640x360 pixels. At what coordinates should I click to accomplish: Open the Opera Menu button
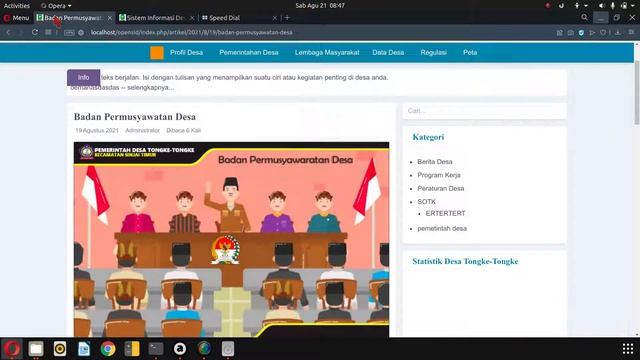[x=16, y=18]
